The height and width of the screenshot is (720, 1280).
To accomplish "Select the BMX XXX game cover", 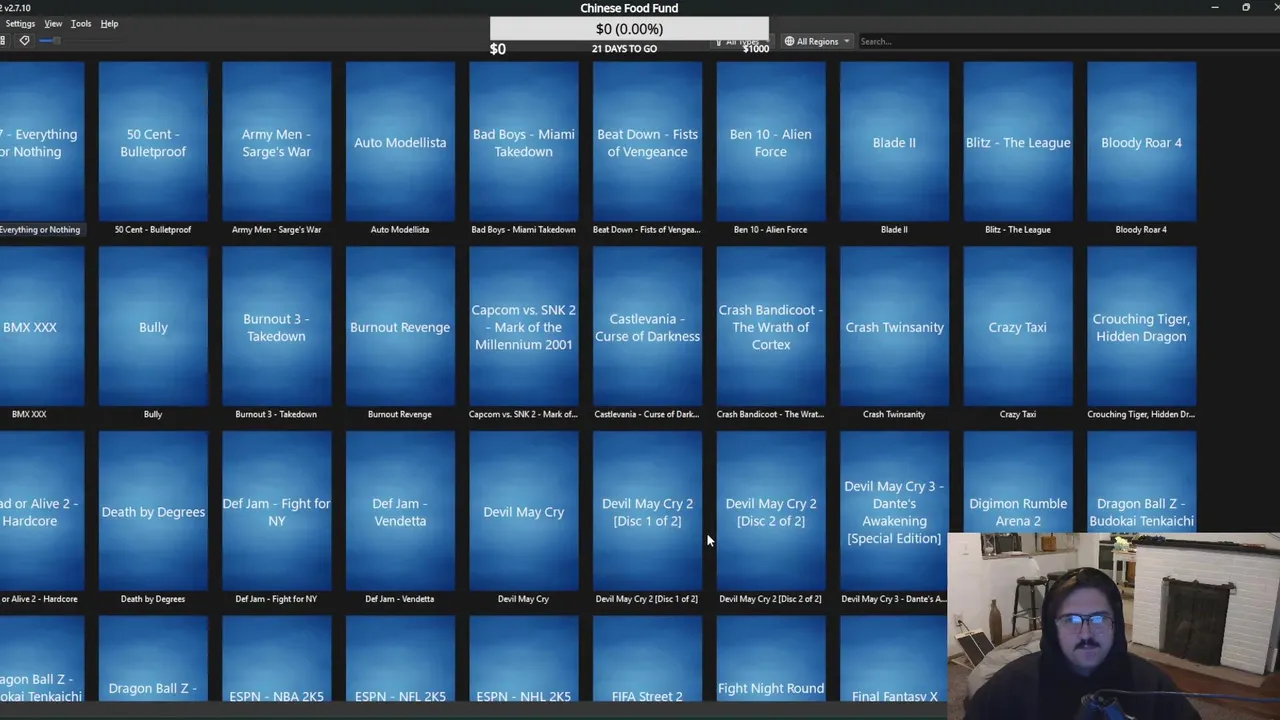I will pyautogui.click(x=42, y=327).
